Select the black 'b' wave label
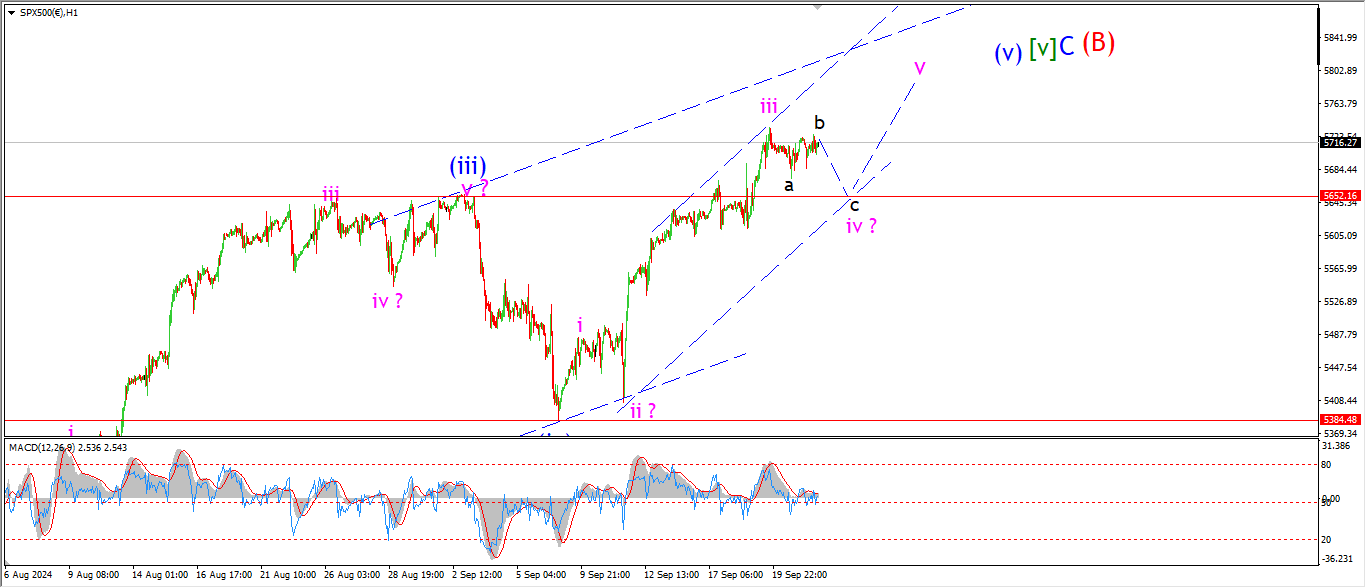 819,122
